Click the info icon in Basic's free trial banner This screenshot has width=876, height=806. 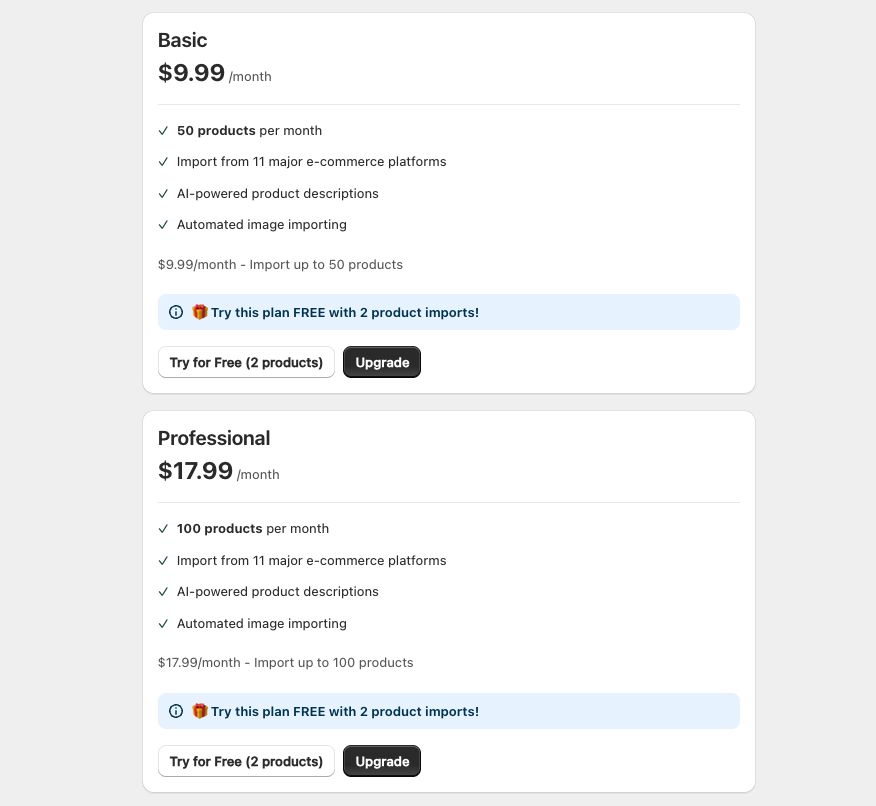pos(175,312)
